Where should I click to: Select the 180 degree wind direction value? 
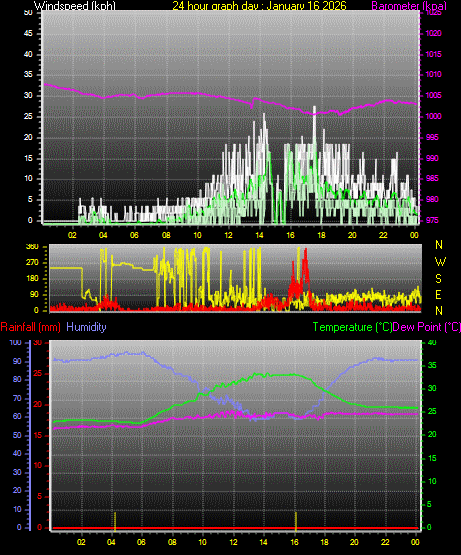32,279
